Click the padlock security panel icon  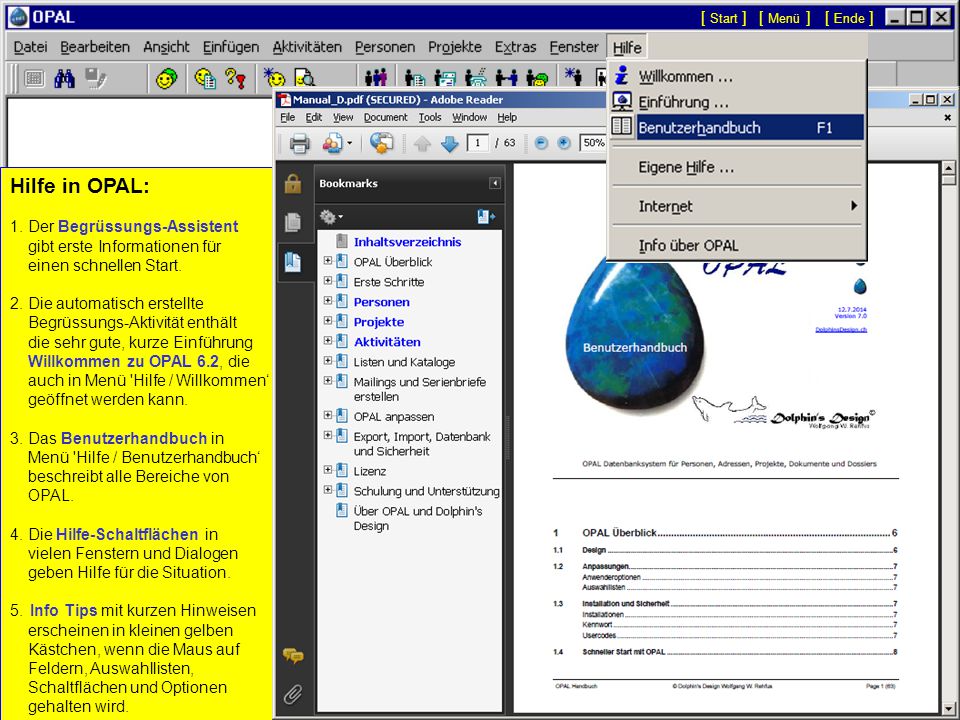[293, 184]
